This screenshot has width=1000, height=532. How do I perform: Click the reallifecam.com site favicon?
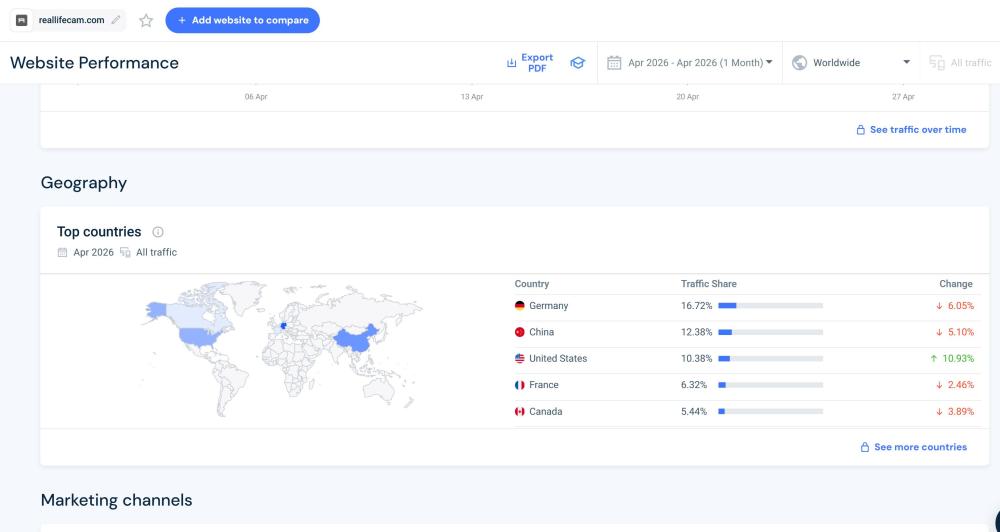coord(22,20)
